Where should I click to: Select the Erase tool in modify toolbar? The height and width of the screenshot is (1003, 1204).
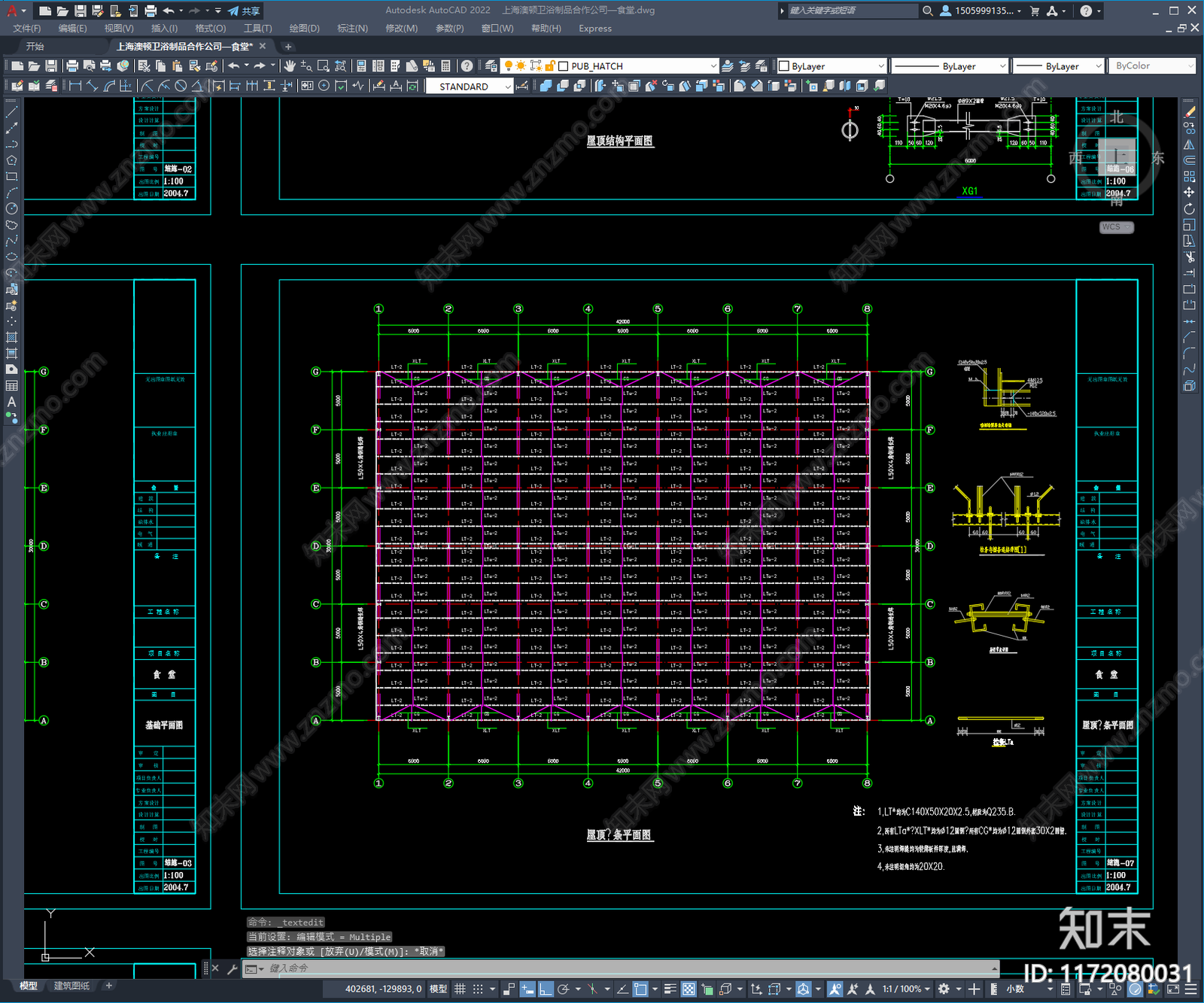tap(1189, 111)
